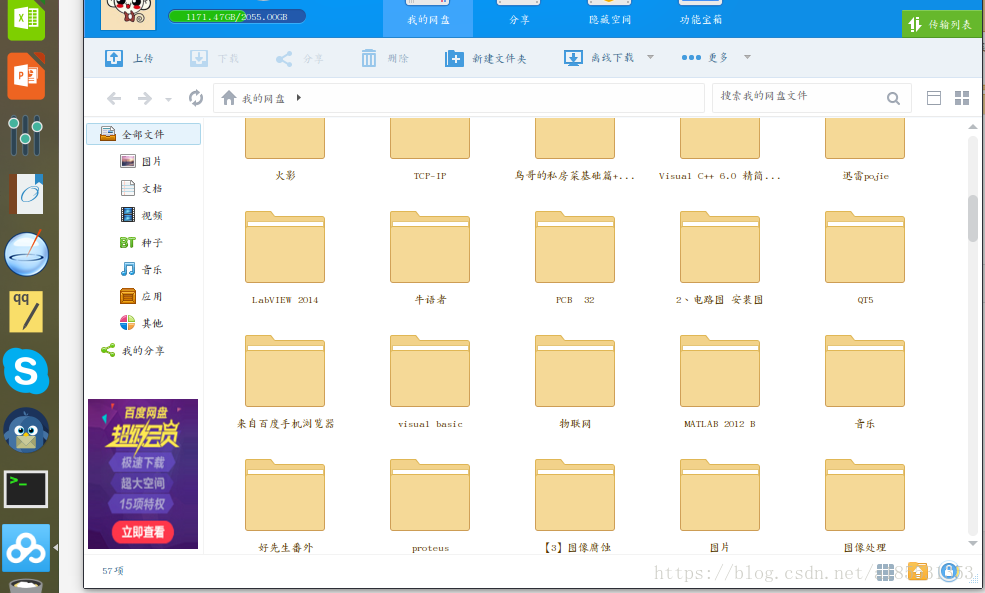Click the storage usage progress bar

pos(237,16)
